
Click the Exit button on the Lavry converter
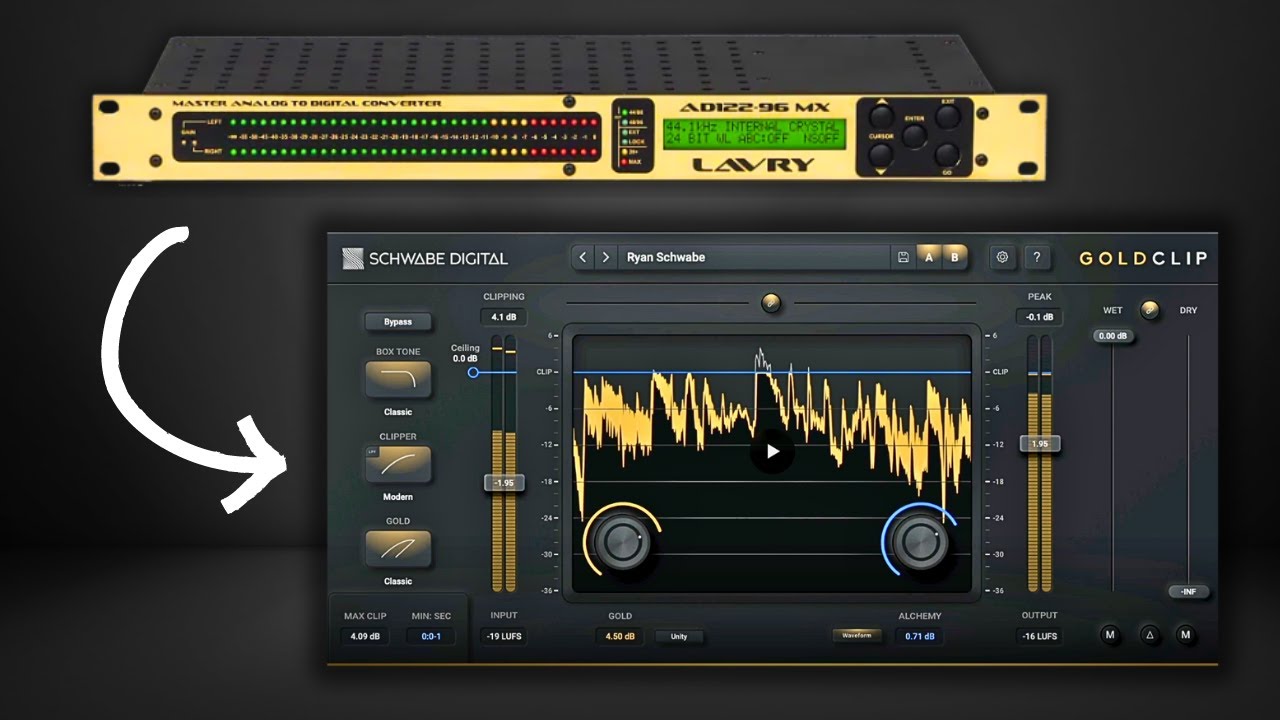[948, 115]
